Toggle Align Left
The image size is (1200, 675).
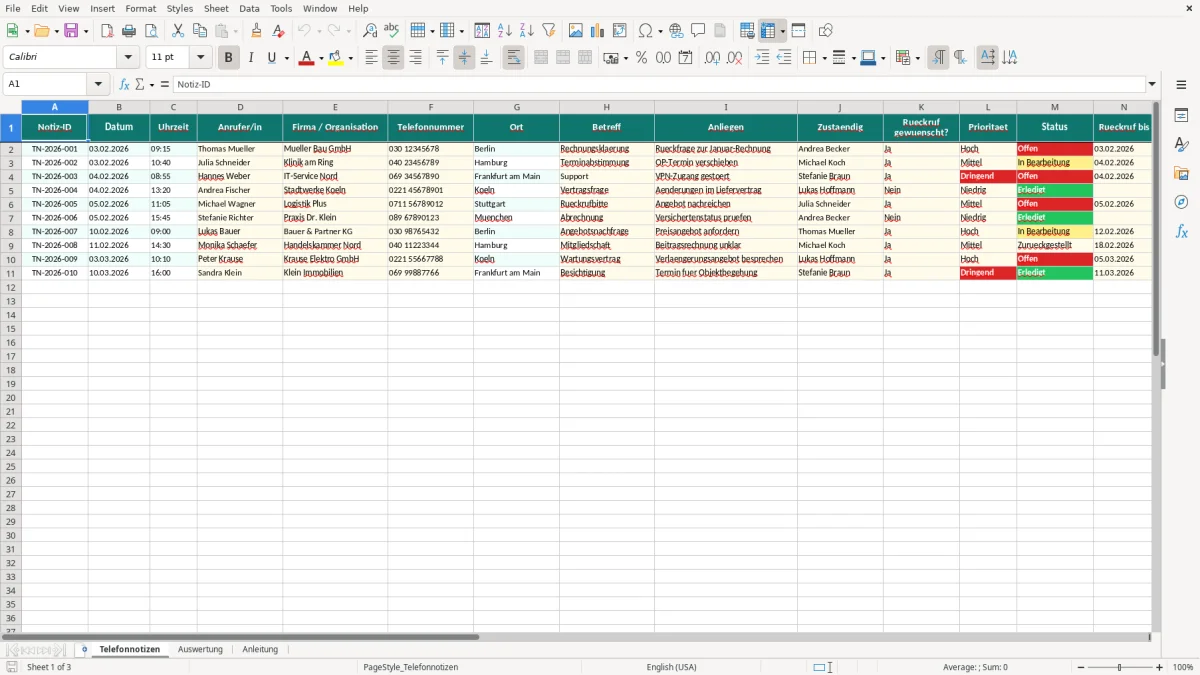pyautogui.click(x=371, y=58)
